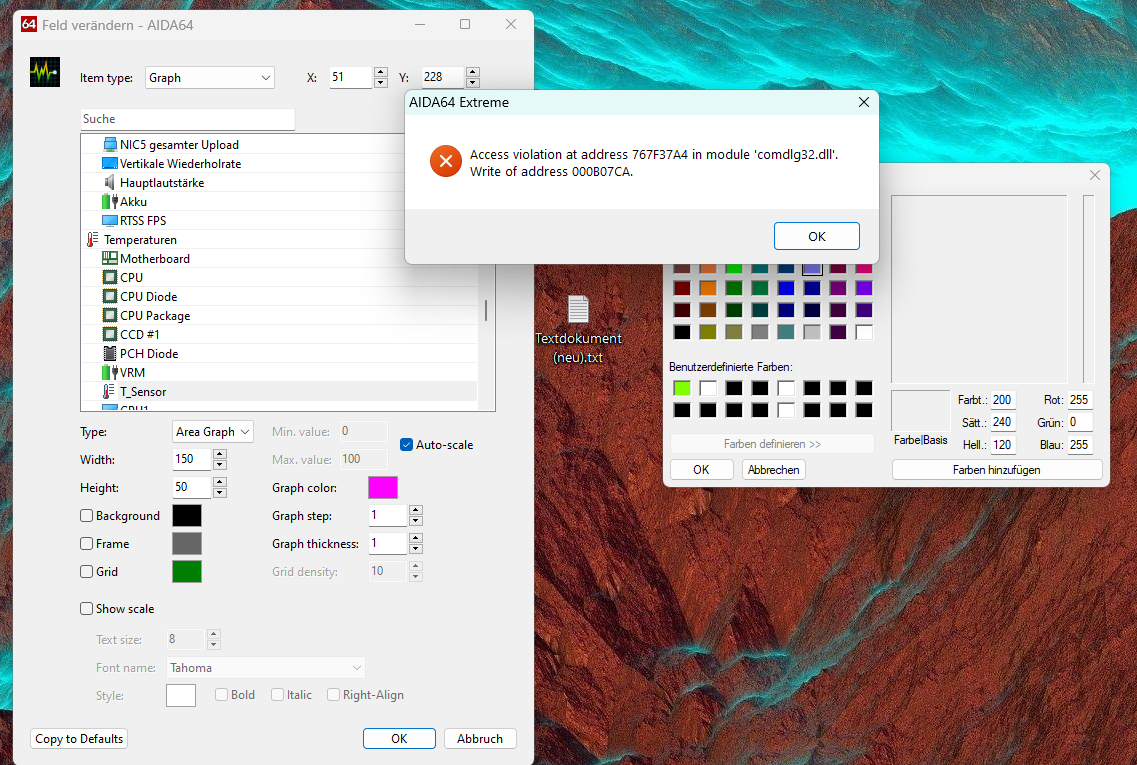Screen dimensions: 1137x765
Task: Tick the Italic checkbox
Action: pyautogui.click(x=277, y=695)
